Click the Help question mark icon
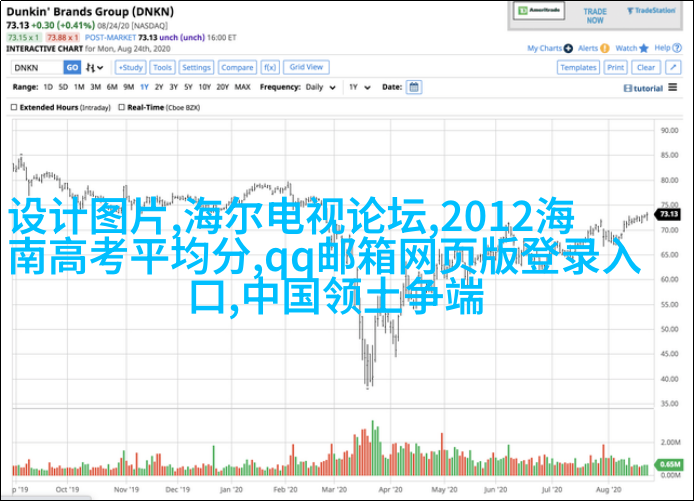Screen dimensions: 695x502 [x=677, y=48]
